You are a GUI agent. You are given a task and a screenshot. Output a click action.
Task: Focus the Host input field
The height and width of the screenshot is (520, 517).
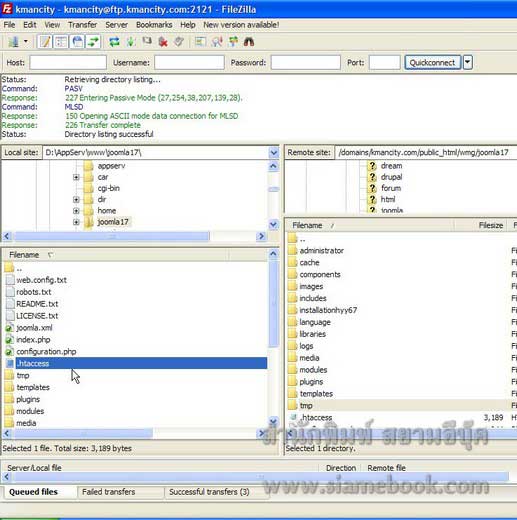tap(68, 62)
